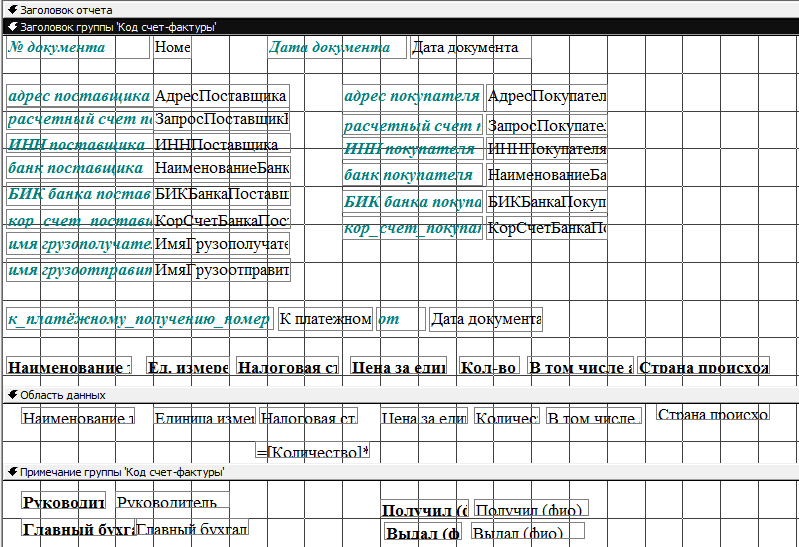The height and width of the screenshot is (547, 799).
Task: Select the 'имя грузоотправит' label
Action: pos(79,270)
